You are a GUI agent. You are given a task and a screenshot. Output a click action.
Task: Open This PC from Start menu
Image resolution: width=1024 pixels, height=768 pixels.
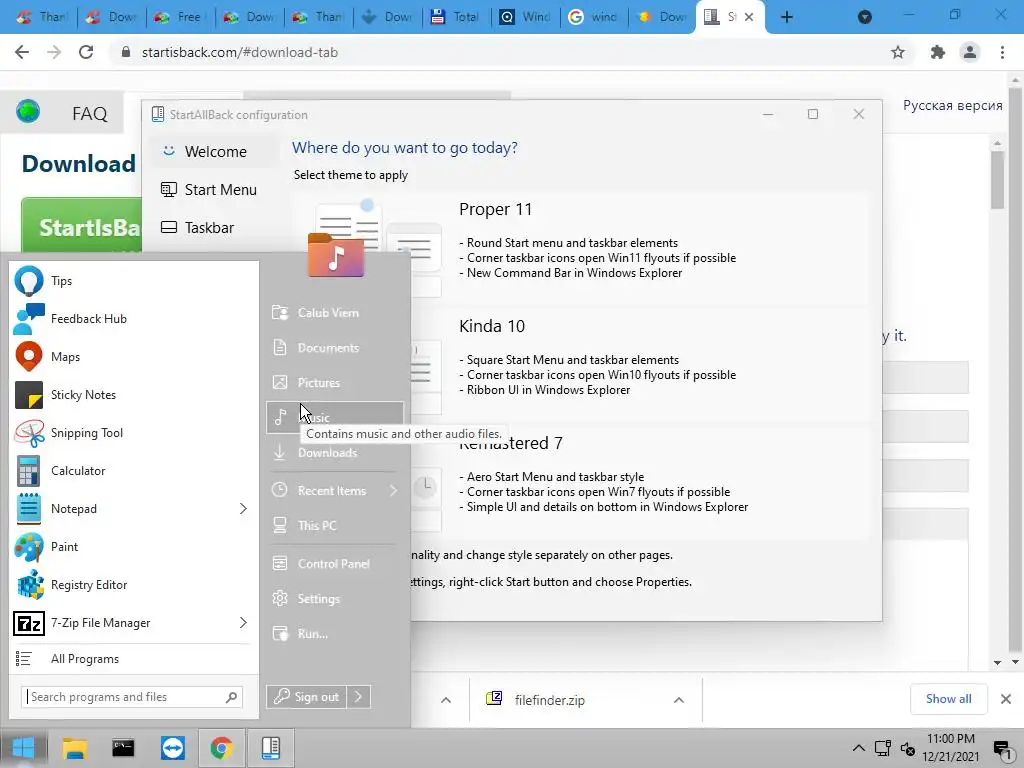click(335, 526)
